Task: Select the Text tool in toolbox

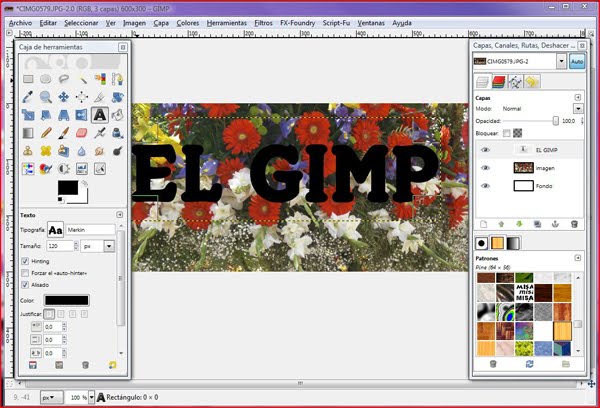Action: tap(100, 115)
